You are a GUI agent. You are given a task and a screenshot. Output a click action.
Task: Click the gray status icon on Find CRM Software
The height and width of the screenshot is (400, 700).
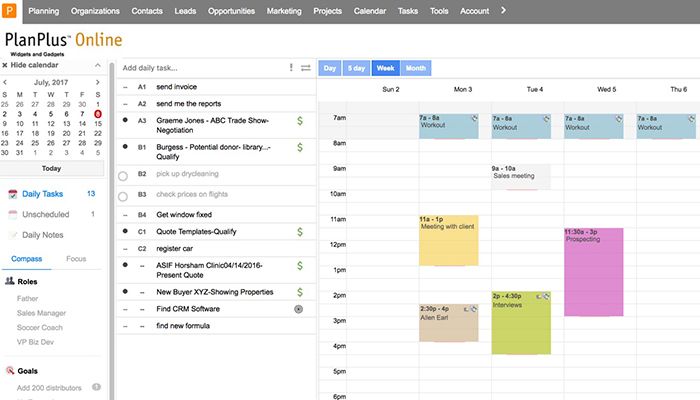pyautogui.click(x=298, y=309)
